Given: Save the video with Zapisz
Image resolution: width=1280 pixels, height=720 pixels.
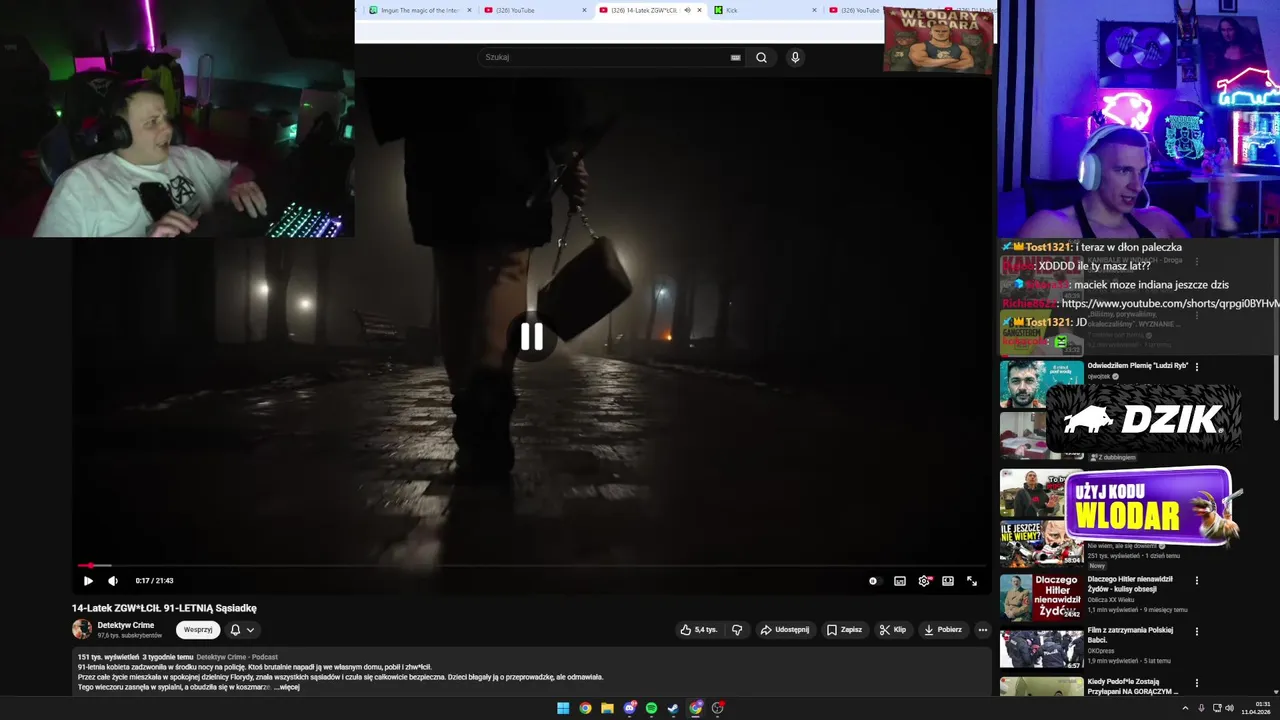Looking at the screenshot, I should 844,630.
